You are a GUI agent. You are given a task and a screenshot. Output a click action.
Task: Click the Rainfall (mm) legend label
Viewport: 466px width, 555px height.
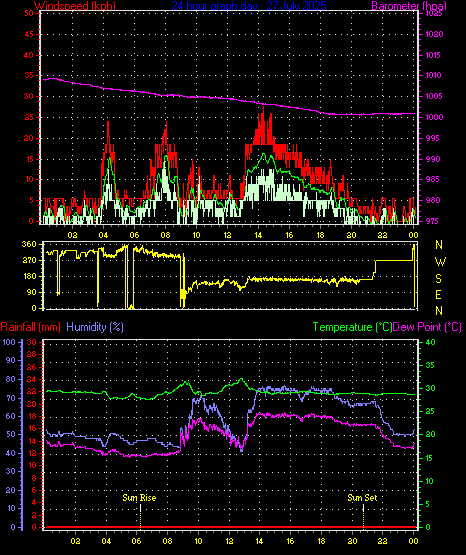point(30,327)
